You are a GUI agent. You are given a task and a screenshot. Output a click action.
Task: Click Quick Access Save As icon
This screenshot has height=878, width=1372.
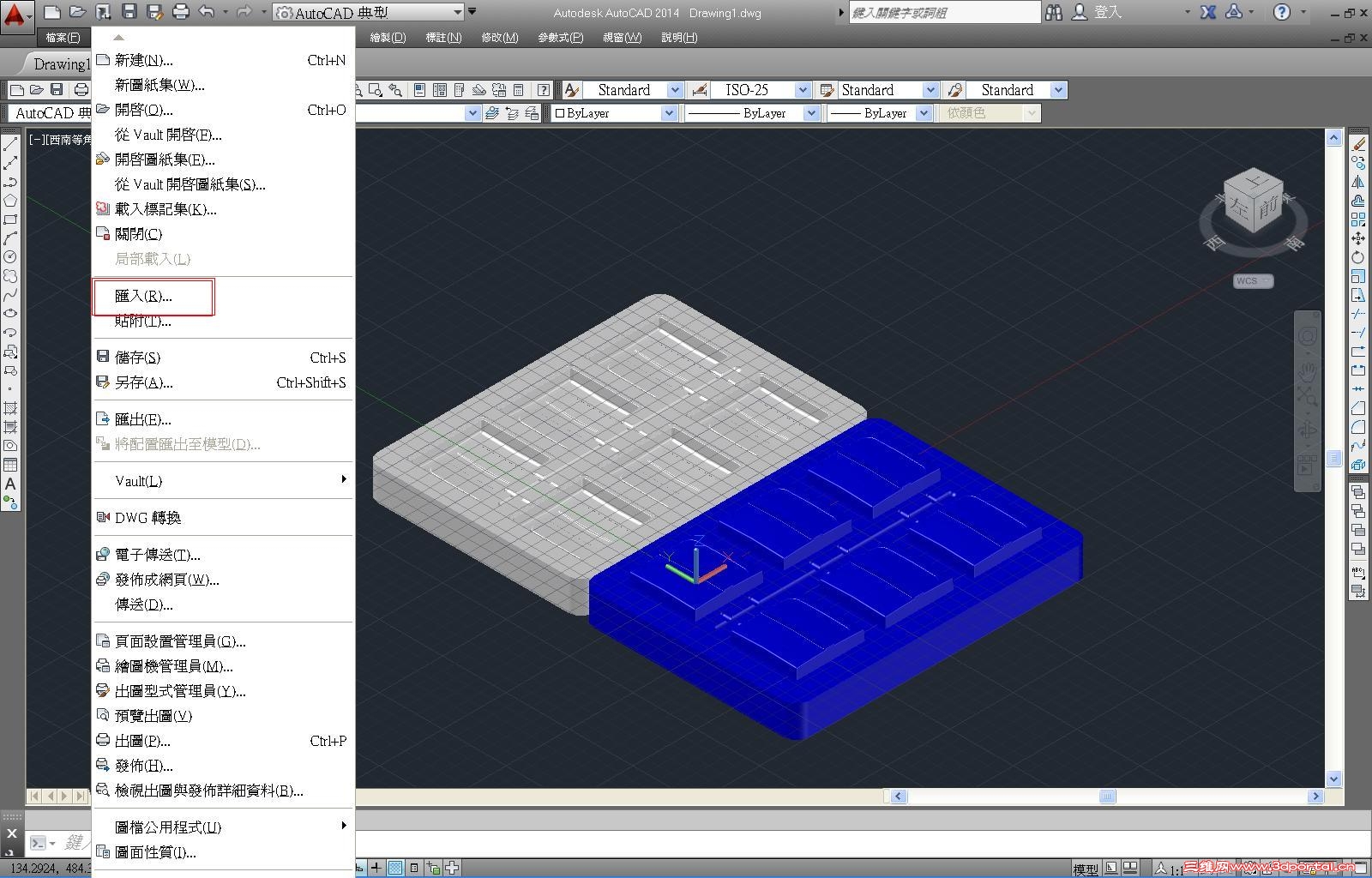[155, 12]
